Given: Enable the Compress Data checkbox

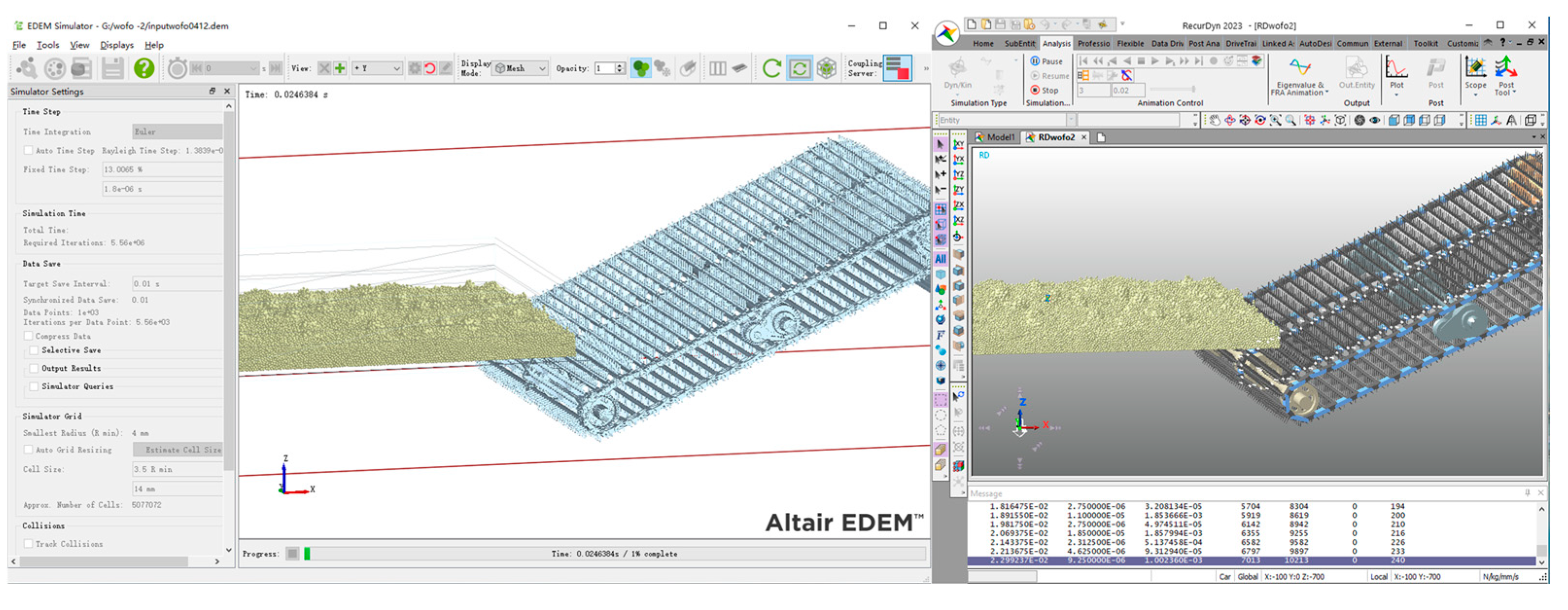Looking at the screenshot, I should click(x=29, y=336).
